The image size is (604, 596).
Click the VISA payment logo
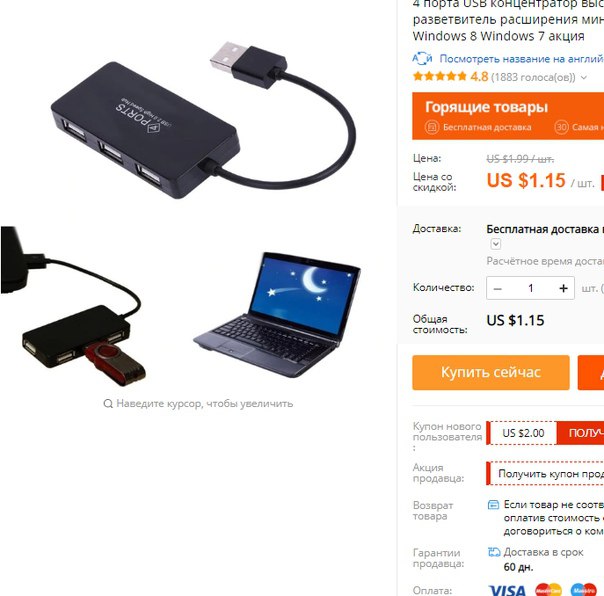[507, 590]
